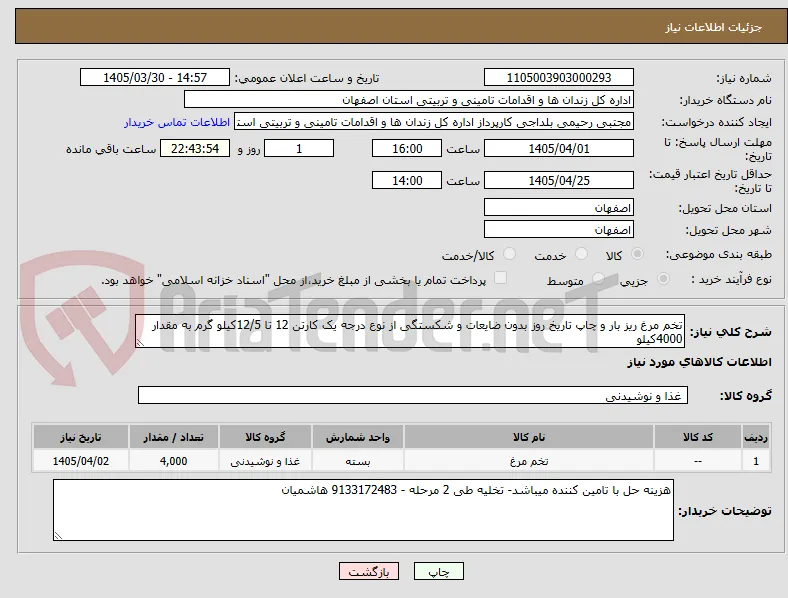Click the delivery province field اصفهان
Viewport: 788px width, 598px height.
pos(559,207)
